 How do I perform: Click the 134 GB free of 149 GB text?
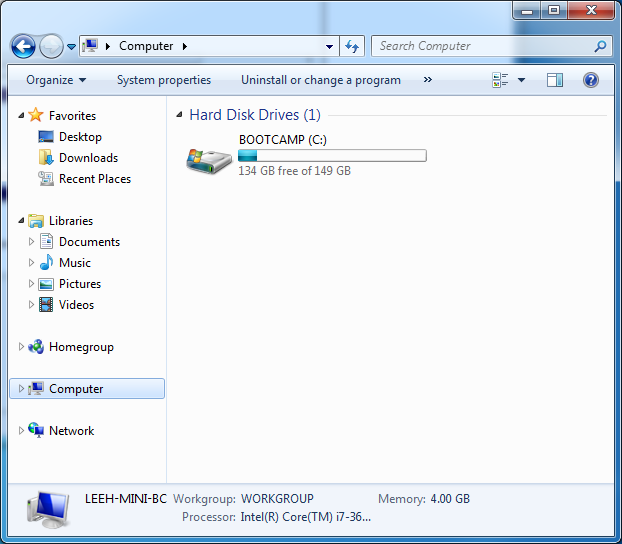(x=295, y=171)
